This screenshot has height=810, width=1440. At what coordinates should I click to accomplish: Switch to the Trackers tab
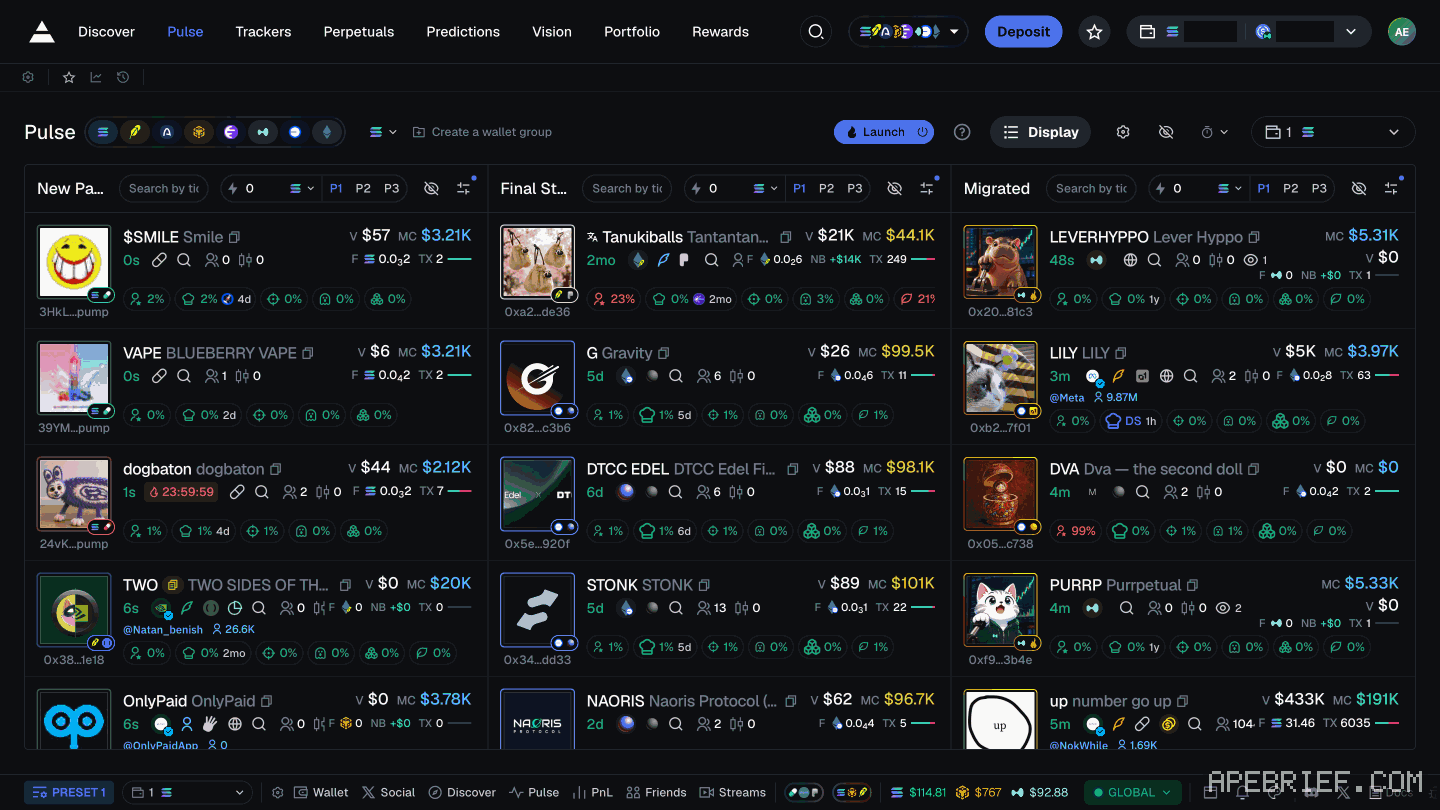tap(263, 32)
